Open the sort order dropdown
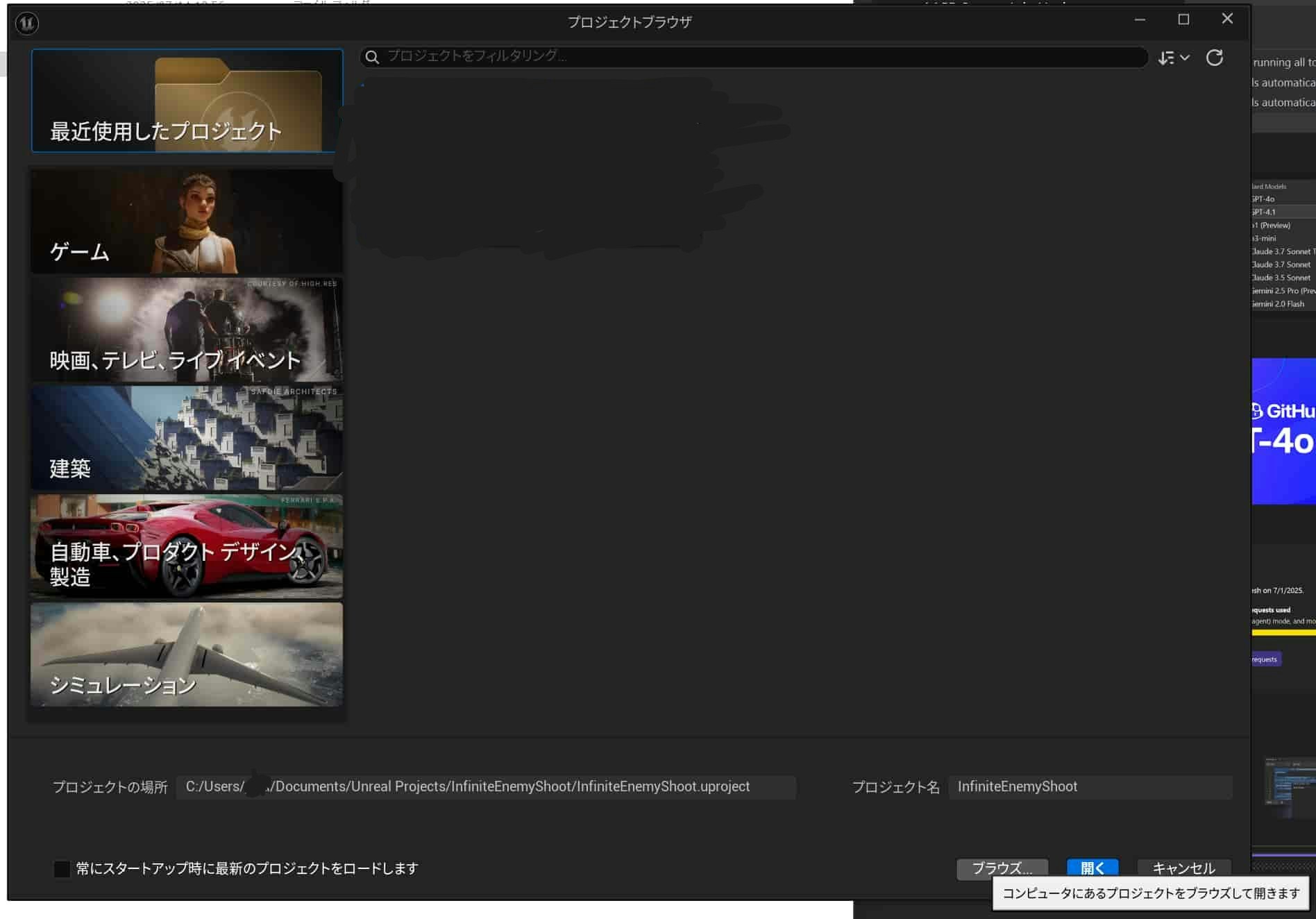Screen dimensions: 1316x919 coord(1174,58)
